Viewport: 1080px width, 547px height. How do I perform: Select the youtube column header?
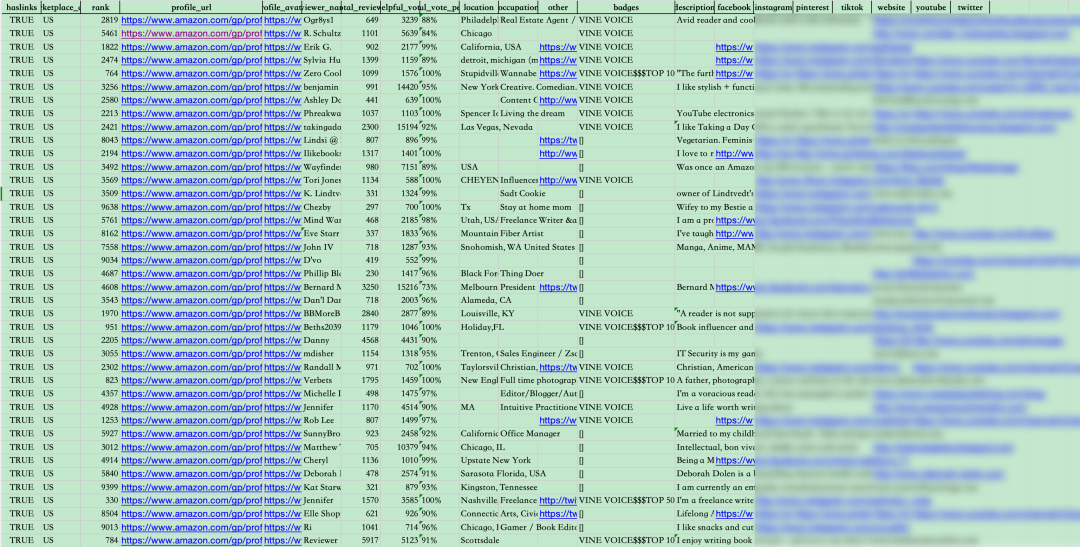click(x=931, y=7)
